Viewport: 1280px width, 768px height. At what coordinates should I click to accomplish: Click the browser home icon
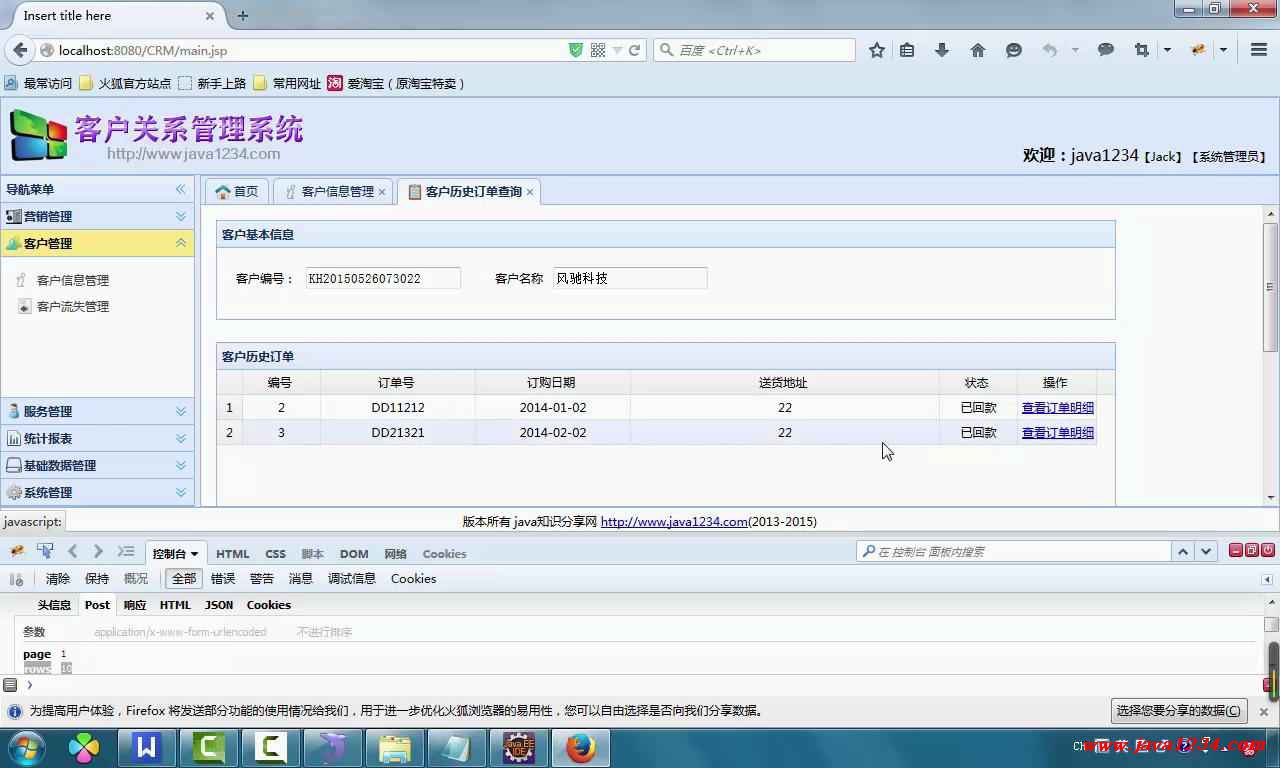[x=978, y=50]
